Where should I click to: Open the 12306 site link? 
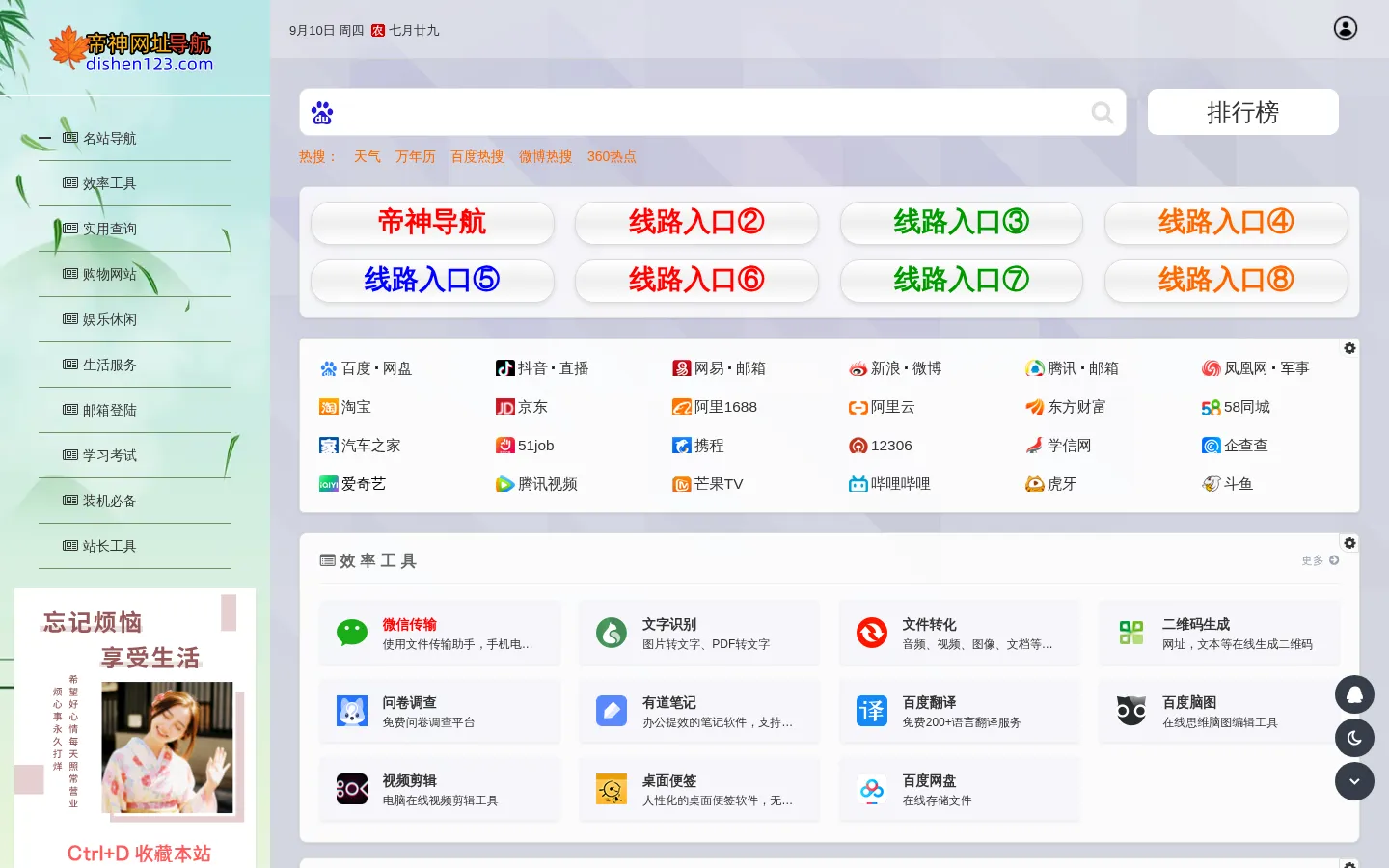880,446
